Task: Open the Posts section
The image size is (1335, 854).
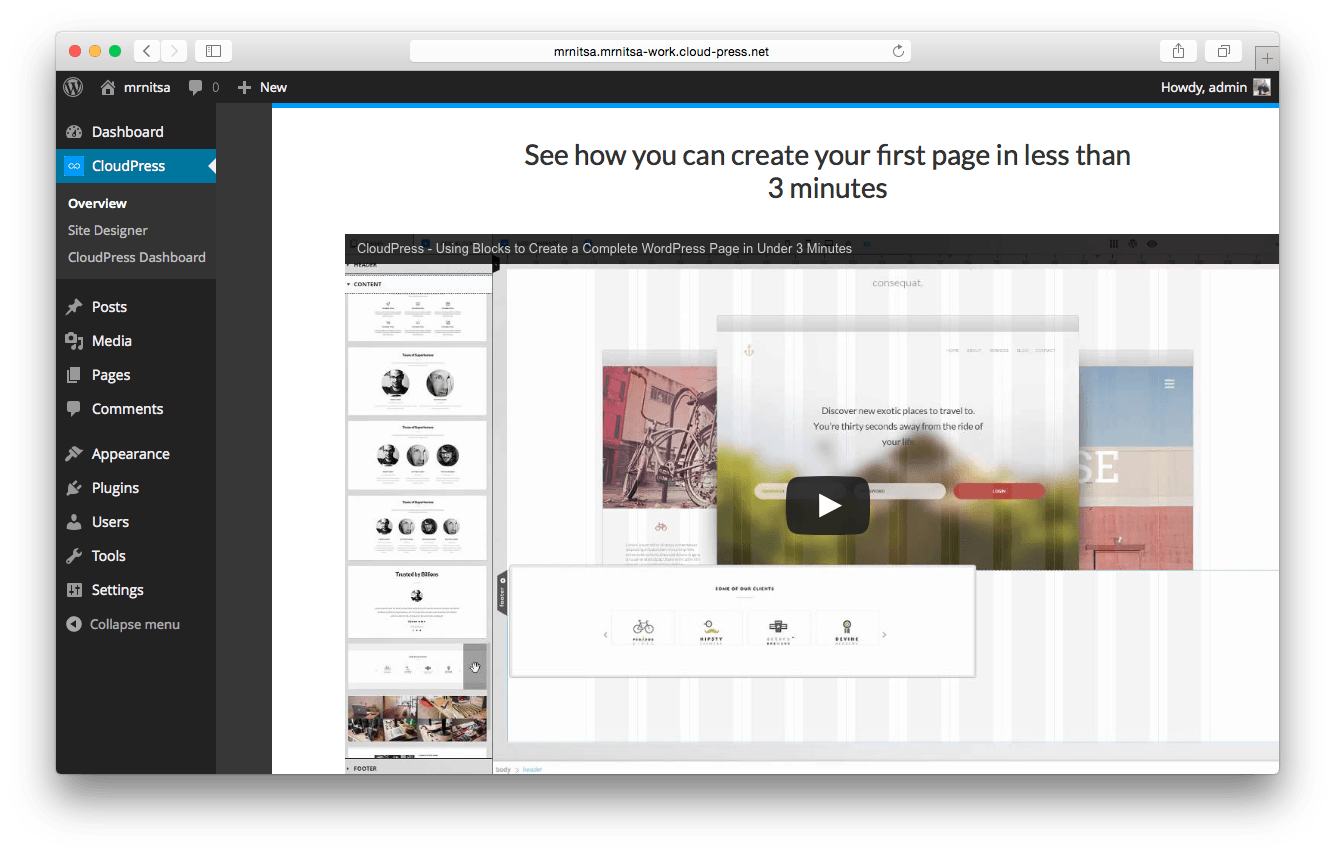Action: [109, 307]
